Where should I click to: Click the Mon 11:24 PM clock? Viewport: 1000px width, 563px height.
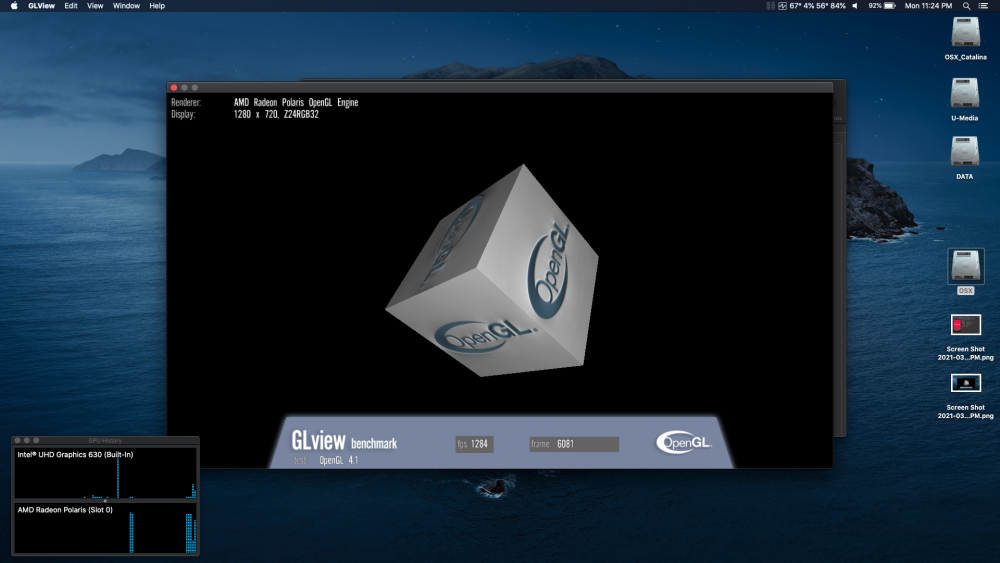pyautogui.click(x=928, y=6)
